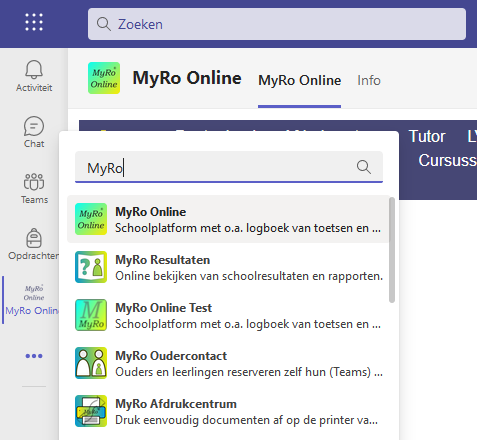Open Teams from the sidebar
The width and height of the screenshot is (477, 440).
[34, 188]
